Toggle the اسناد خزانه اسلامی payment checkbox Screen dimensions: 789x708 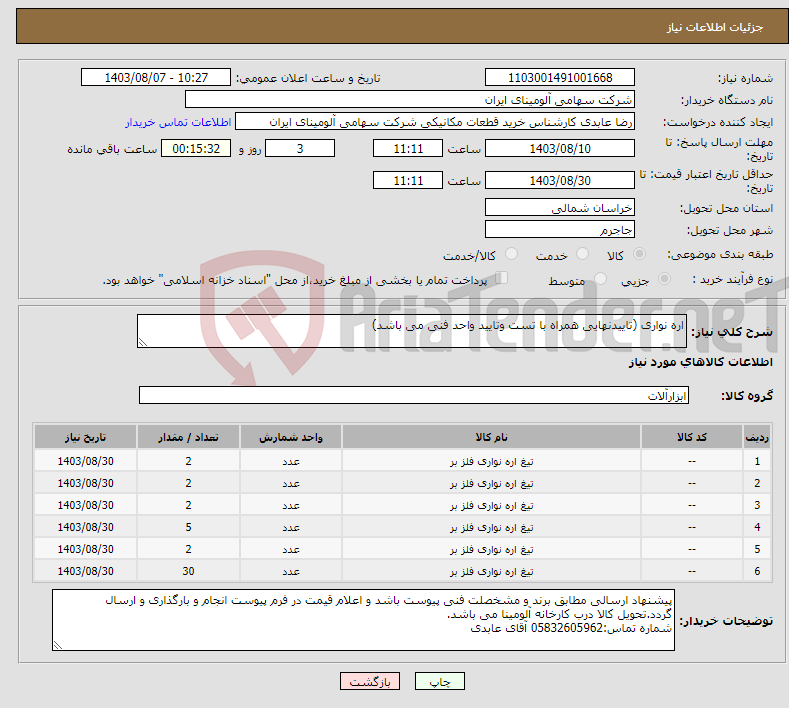coord(502,278)
